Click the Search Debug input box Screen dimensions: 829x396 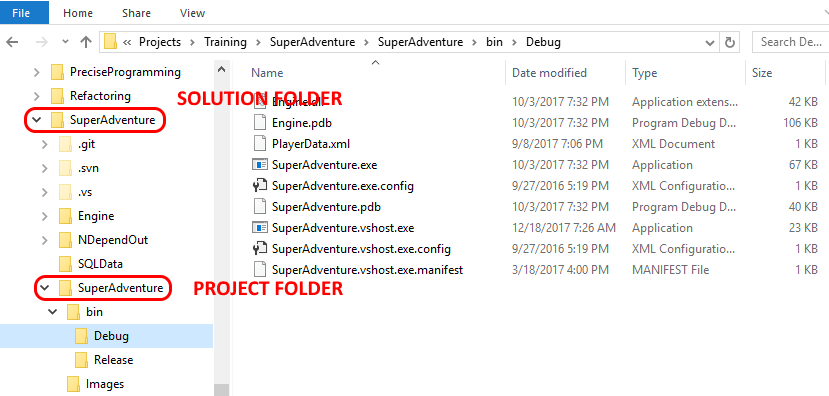click(x=791, y=42)
